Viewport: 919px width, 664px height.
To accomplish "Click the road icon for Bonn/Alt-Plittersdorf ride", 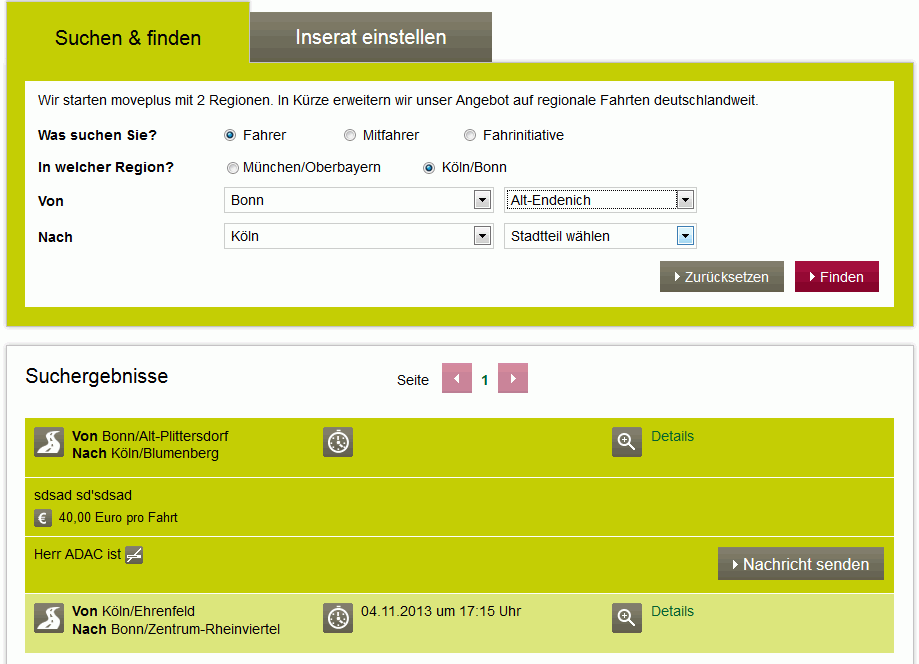I will [x=49, y=443].
